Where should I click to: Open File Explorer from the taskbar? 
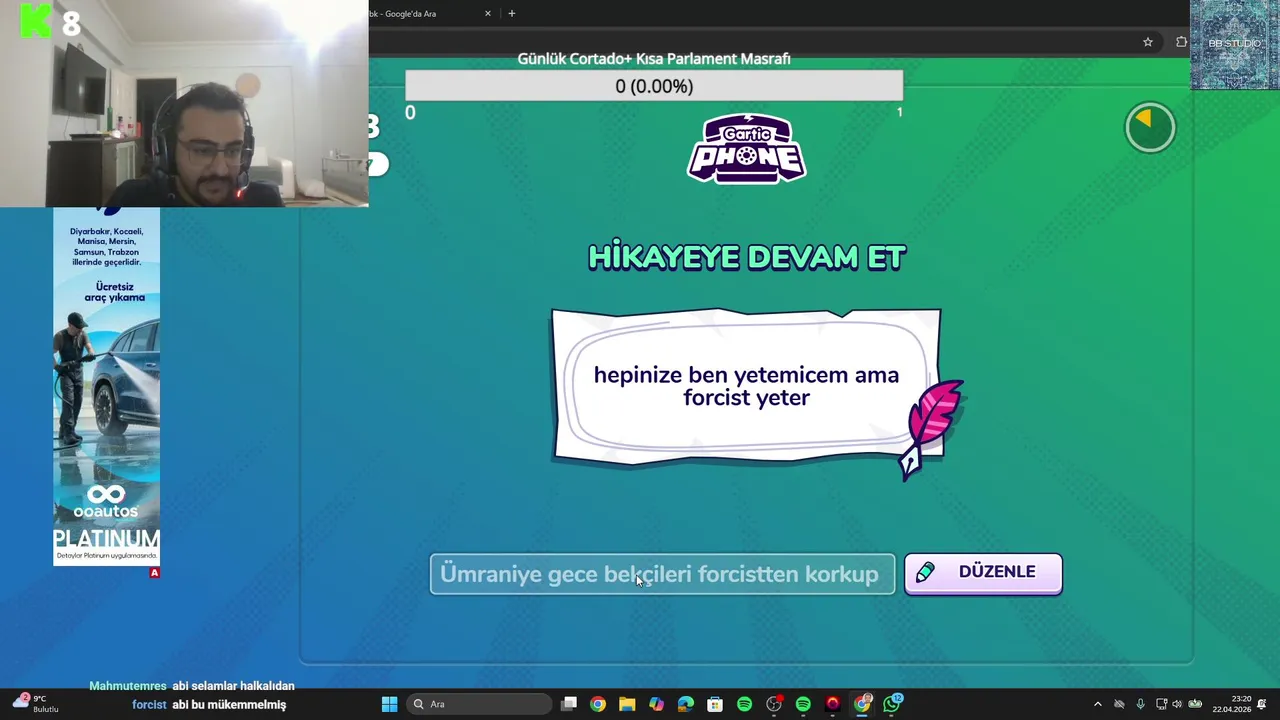pyautogui.click(x=627, y=704)
